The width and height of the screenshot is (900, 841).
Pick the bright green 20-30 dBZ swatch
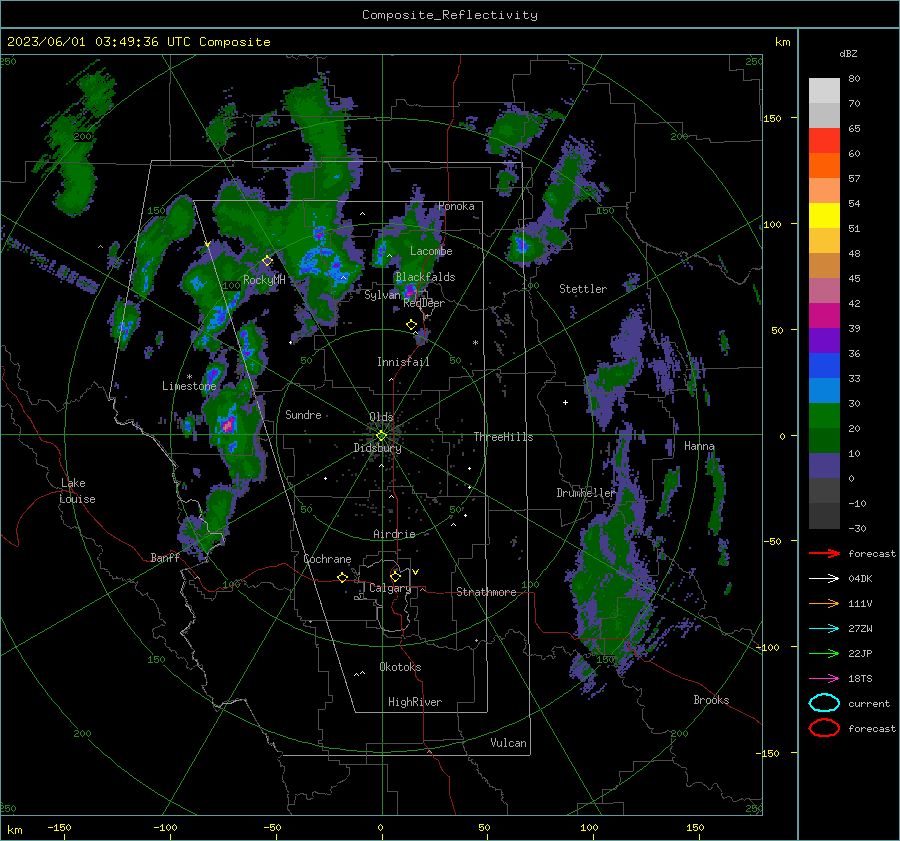pyautogui.click(x=824, y=416)
